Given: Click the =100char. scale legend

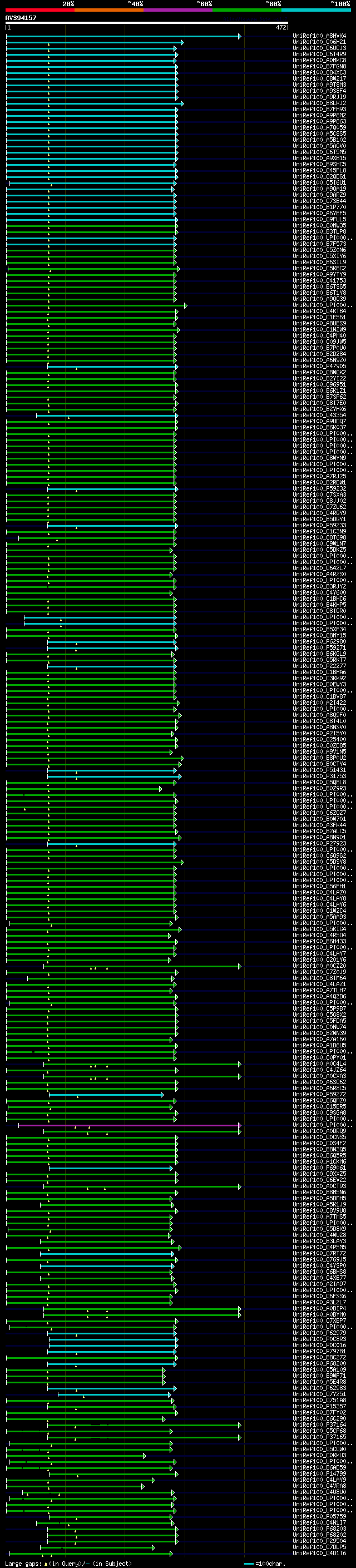Looking at the screenshot, I should [x=264, y=1564].
